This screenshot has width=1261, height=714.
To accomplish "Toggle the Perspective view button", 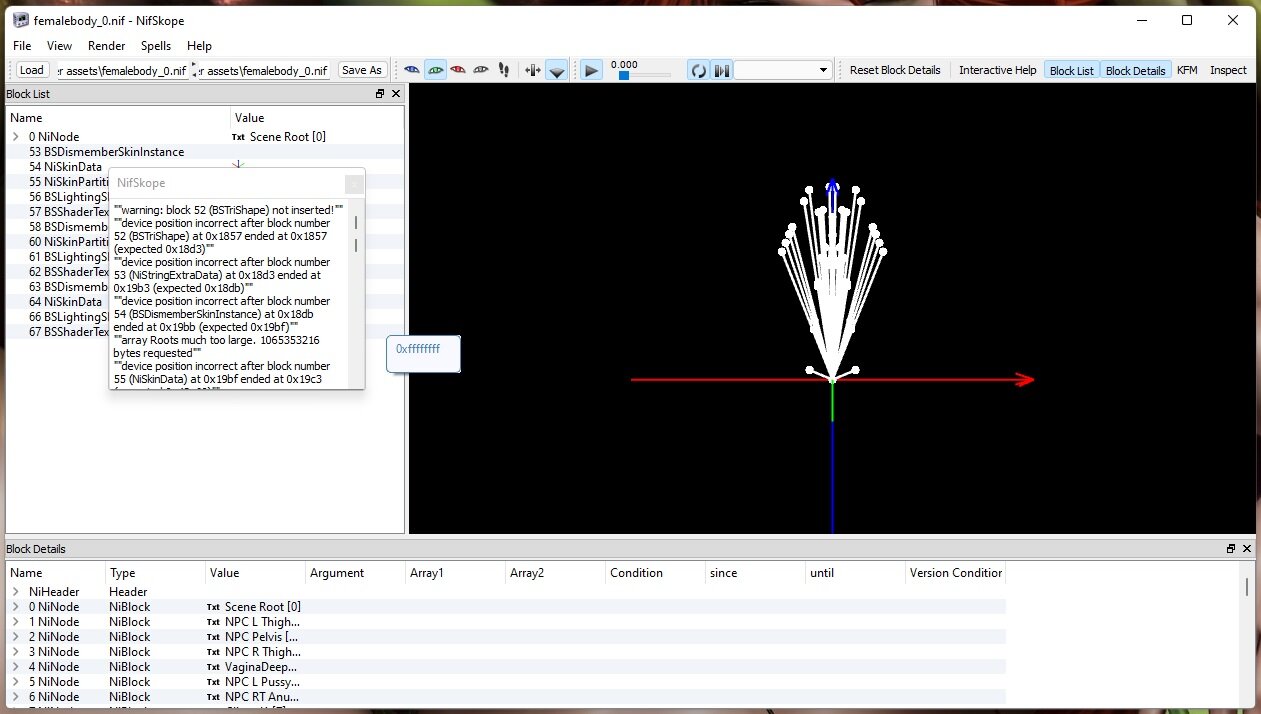I will click(x=557, y=70).
